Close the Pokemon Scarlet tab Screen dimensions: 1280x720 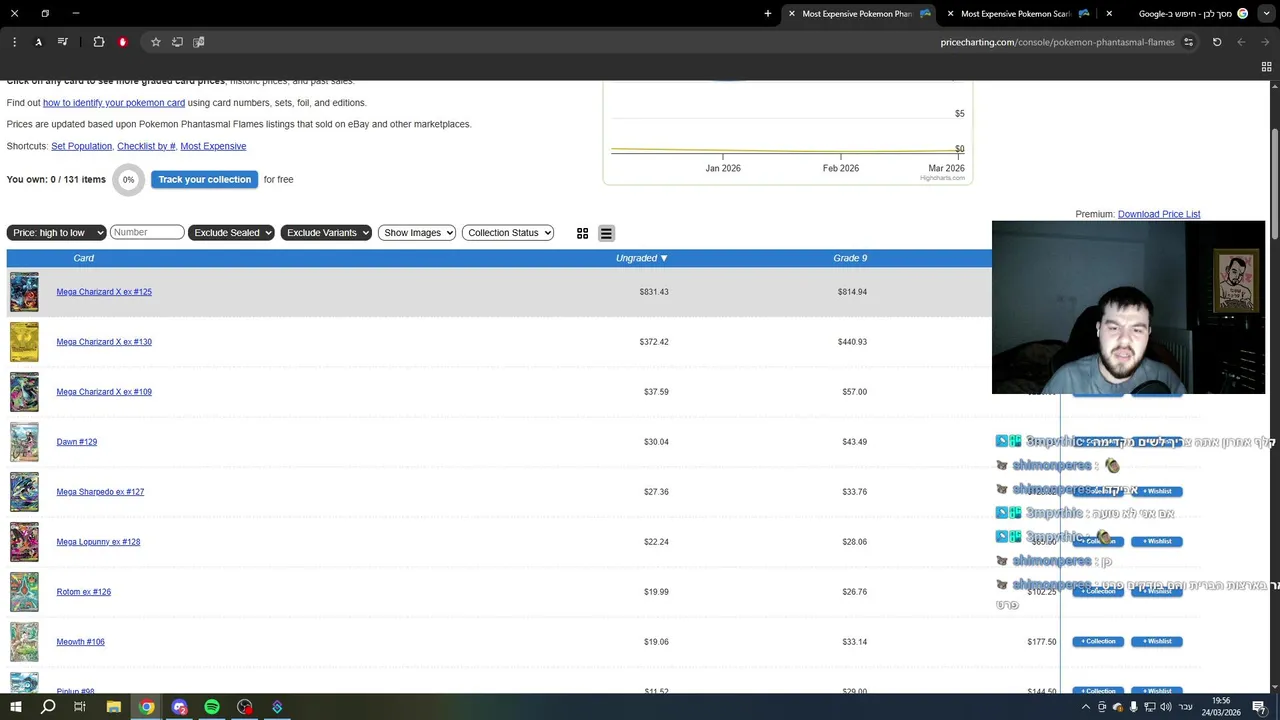(x=950, y=14)
